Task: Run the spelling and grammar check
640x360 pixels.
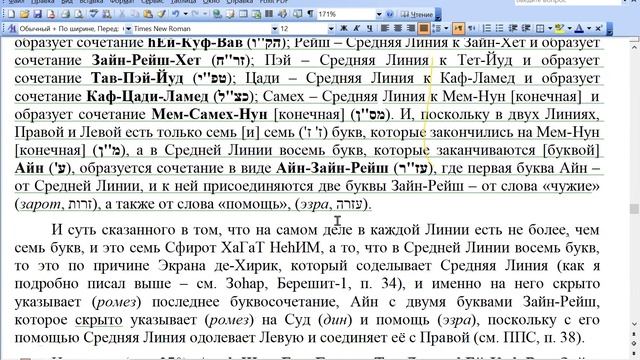Action: [94, 14]
